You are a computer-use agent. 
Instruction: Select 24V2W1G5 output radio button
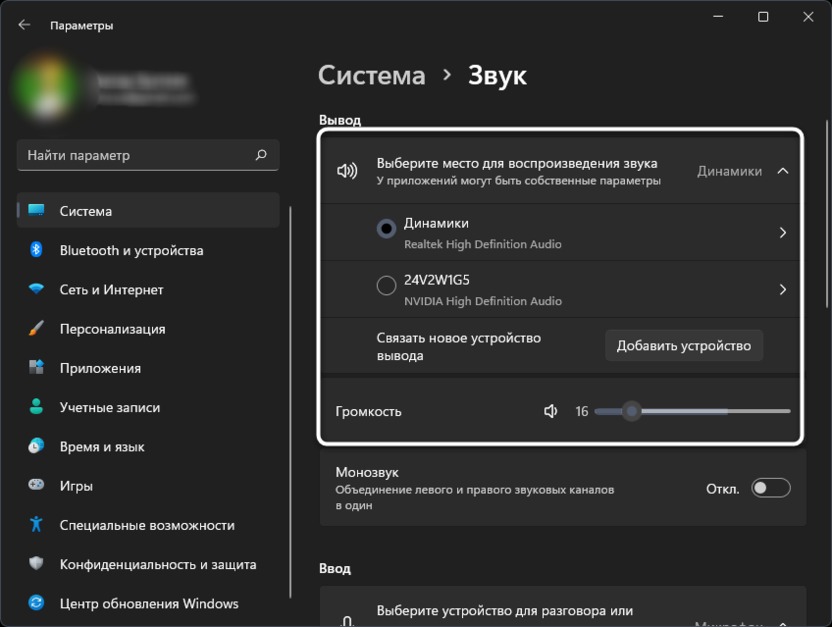386,286
